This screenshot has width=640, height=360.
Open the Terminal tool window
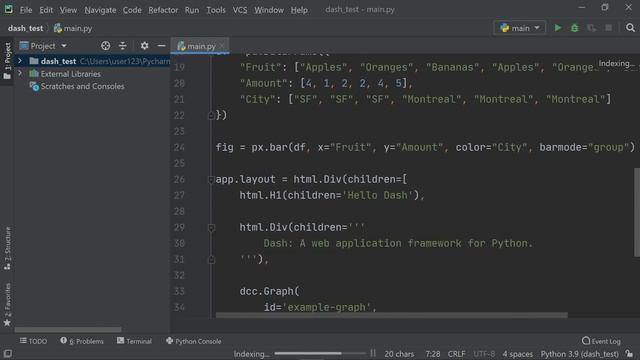tap(134, 341)
